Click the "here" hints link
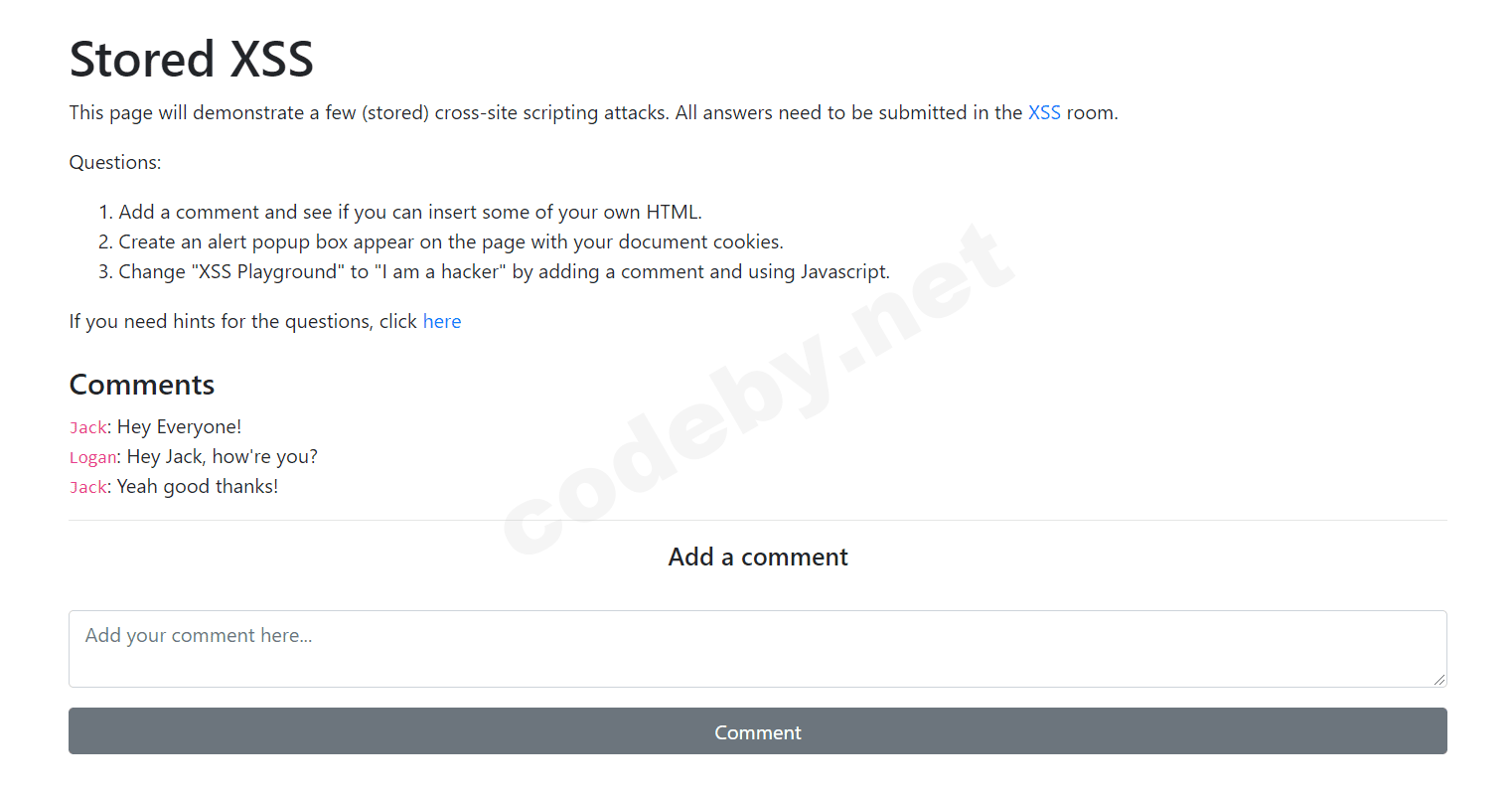Image resolution: width=1512 pixels, height=798 pixels. pos(442,321)
